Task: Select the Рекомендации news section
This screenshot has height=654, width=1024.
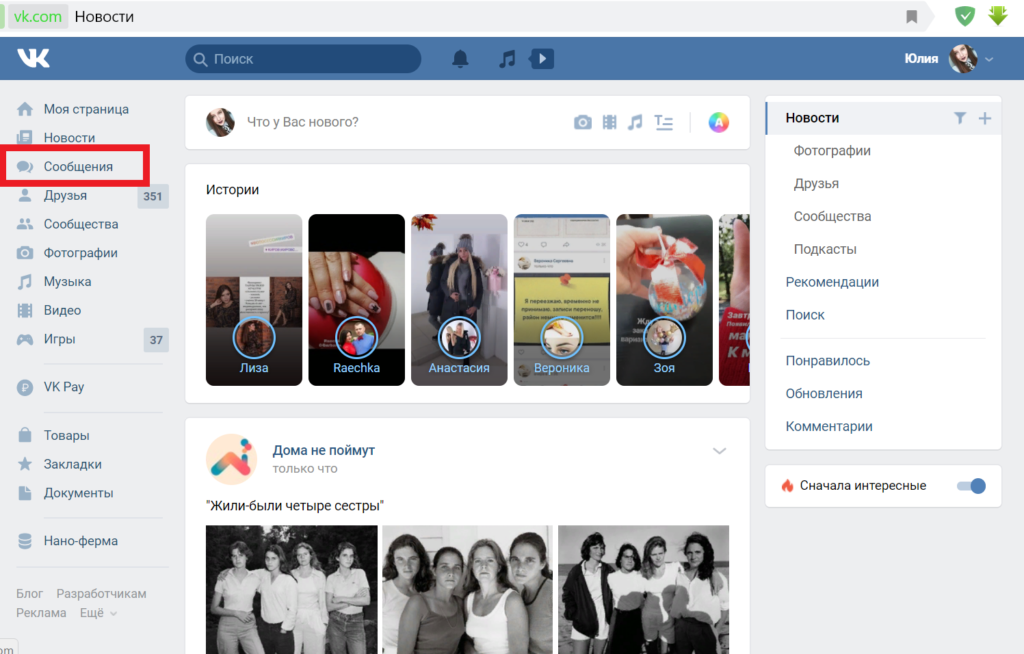Action: click(832, 282)
